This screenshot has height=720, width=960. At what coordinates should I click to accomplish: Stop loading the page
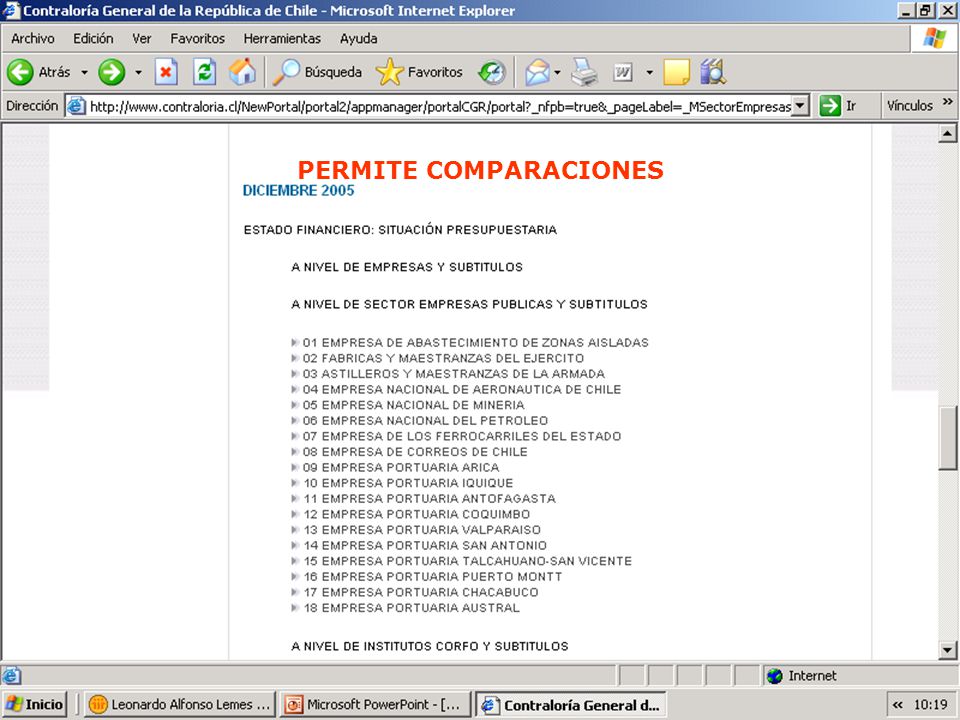(166, 72)
